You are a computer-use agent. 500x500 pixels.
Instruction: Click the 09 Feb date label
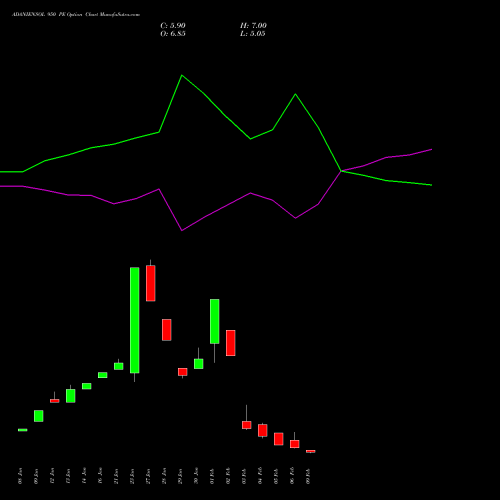[308, 476]
